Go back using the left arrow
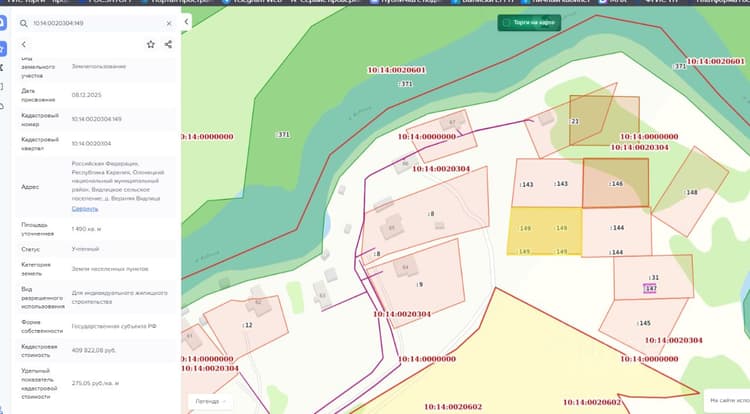The height and width of the screenshot is (414, 750). click(24, 44)
